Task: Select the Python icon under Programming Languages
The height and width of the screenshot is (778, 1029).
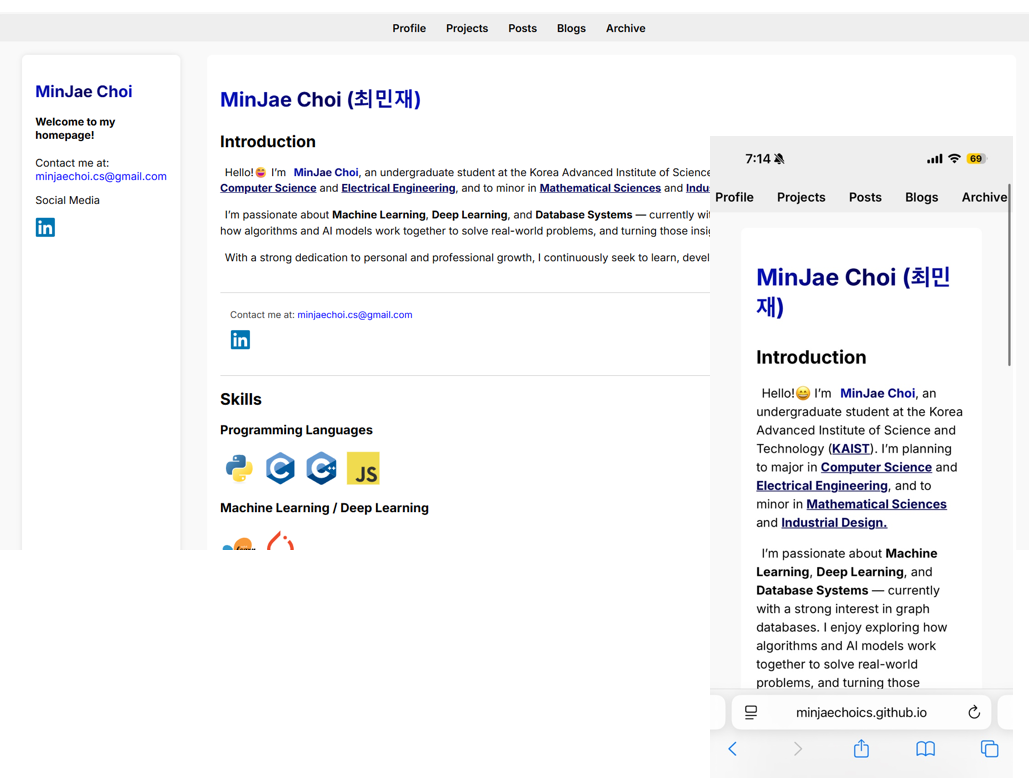Action: click(239, 468)
